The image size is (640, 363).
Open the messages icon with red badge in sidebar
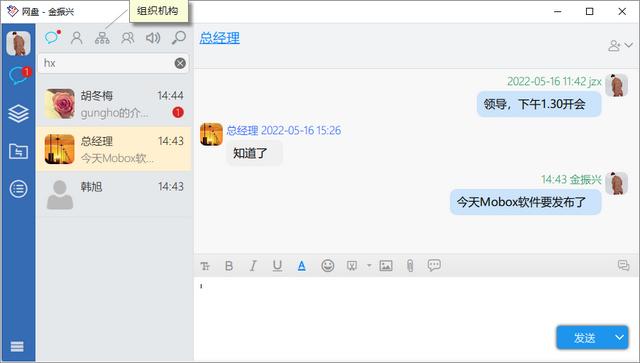pos(20,75)
